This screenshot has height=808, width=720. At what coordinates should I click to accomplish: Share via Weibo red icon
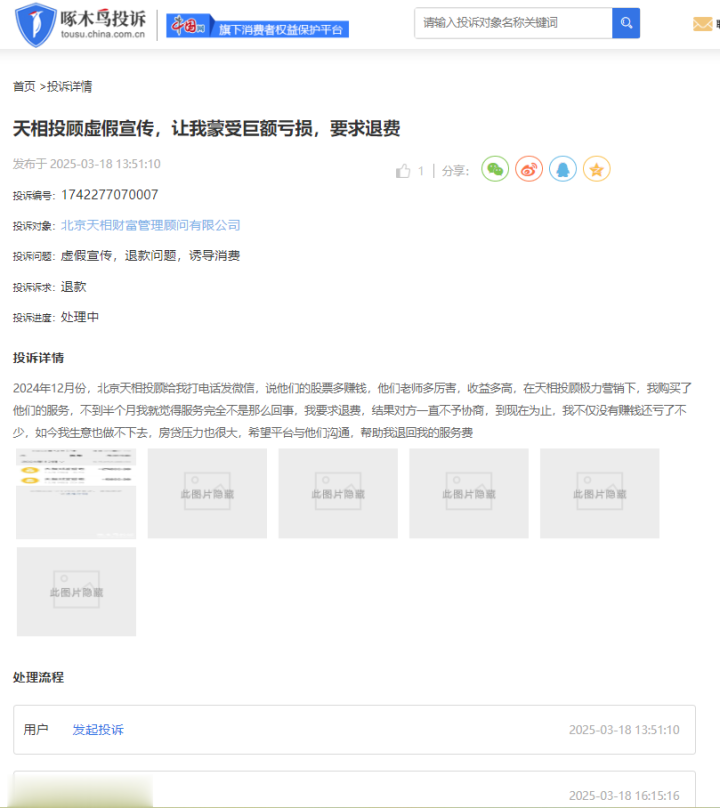point(529,169)
